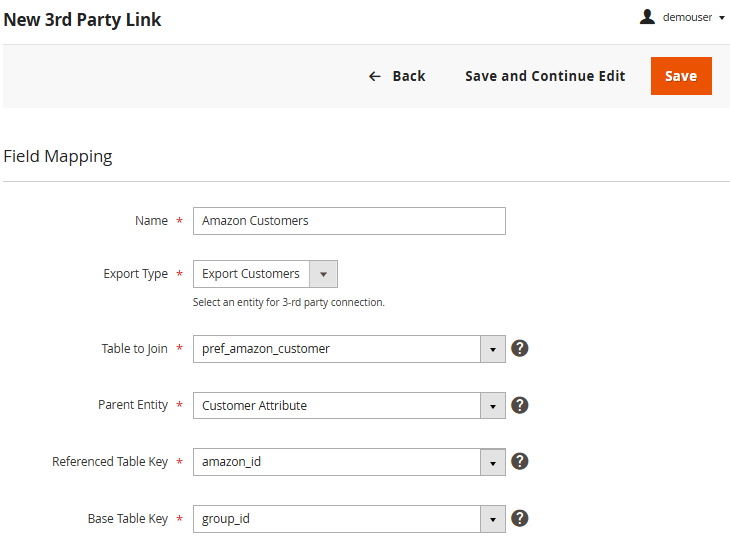The width and height of the screenshot is (730, 545).
Task: Show help for Base Table Key
Action: click(x=520, y=518)
